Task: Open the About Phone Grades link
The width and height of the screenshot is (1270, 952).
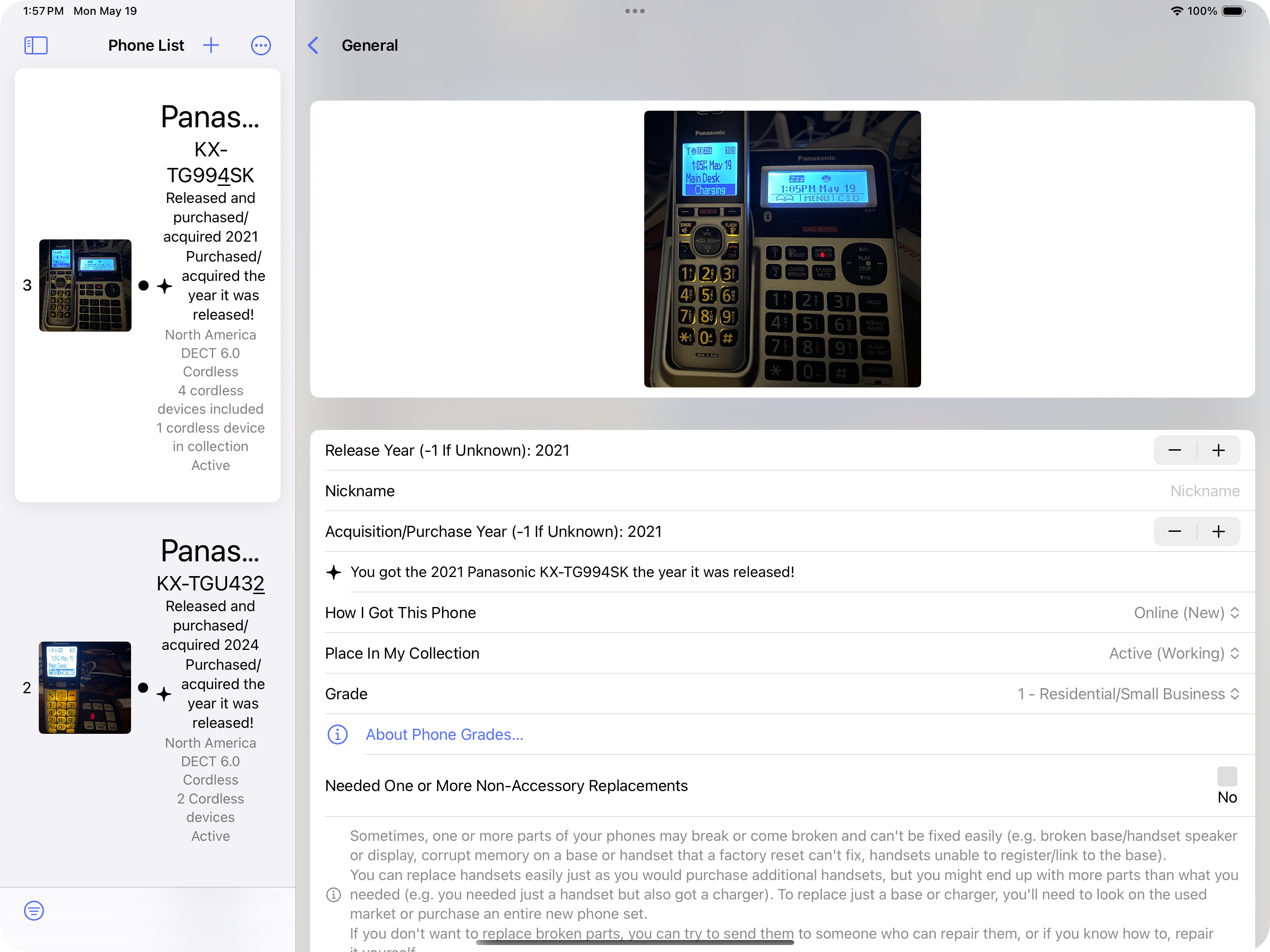Action: (x=444, y=734)
